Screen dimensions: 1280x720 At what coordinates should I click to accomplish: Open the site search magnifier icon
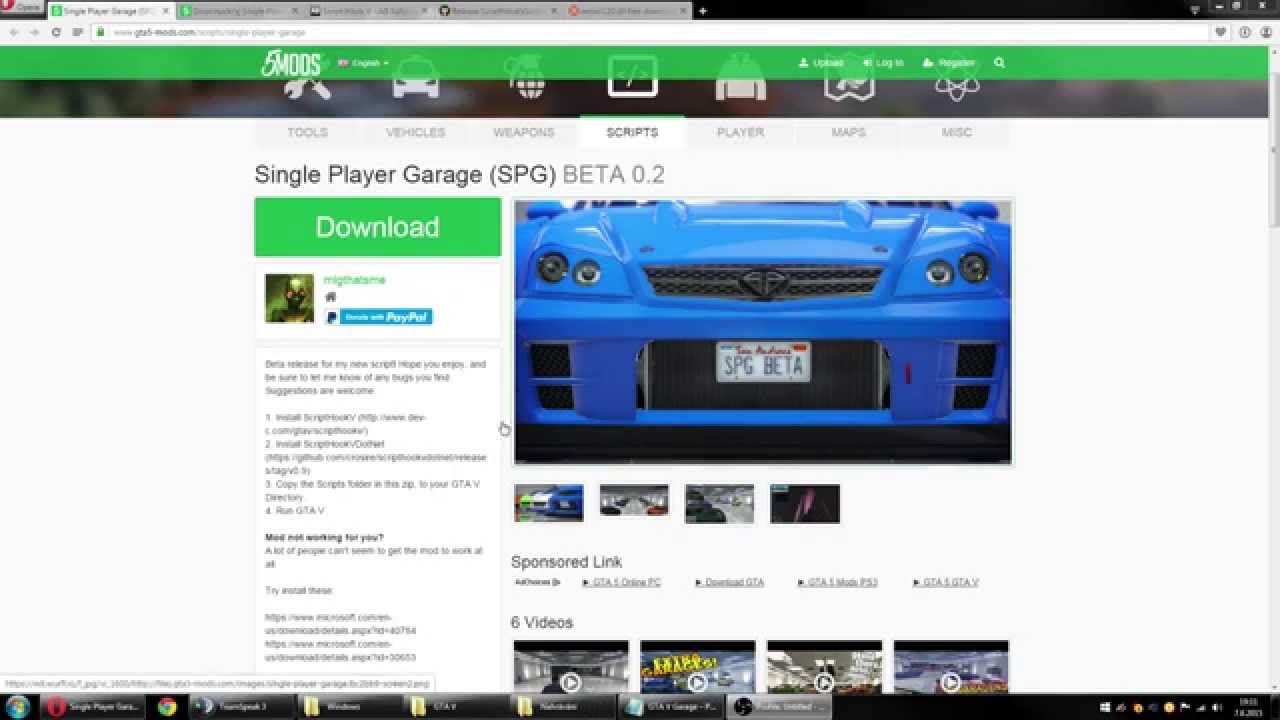(999, 63)
